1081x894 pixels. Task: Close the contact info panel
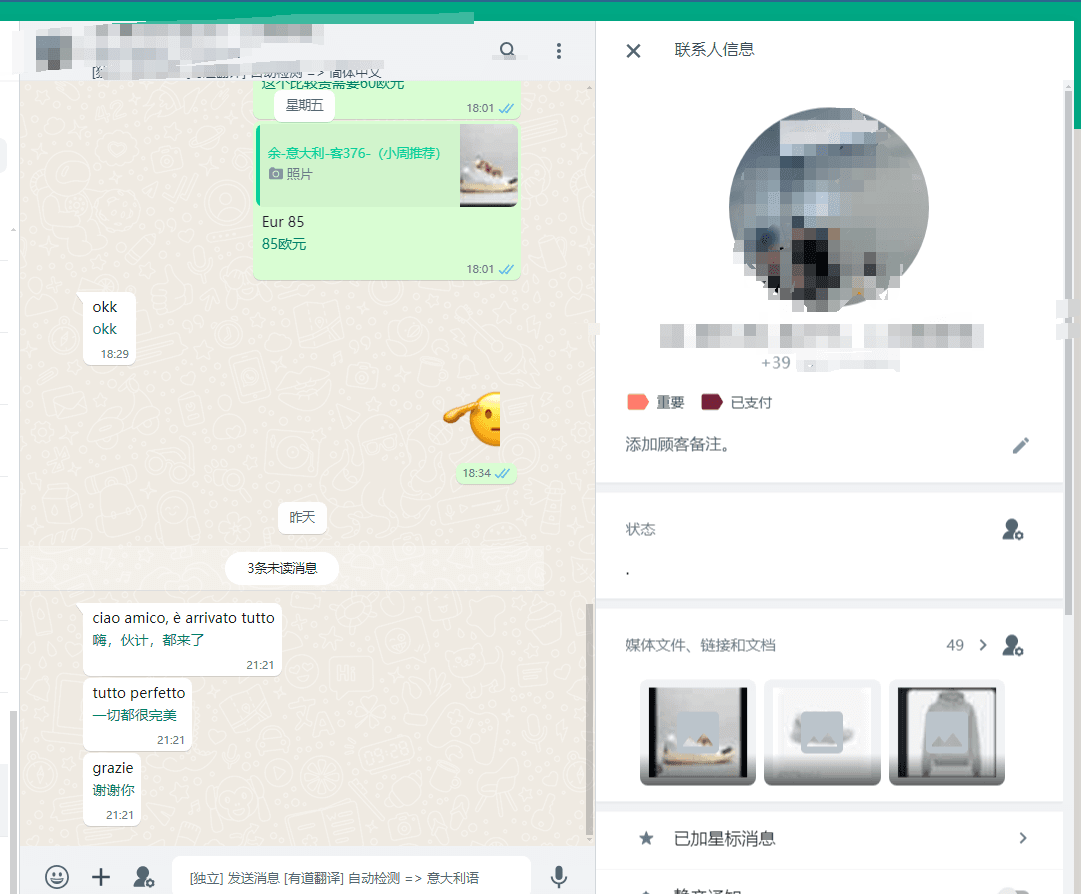633,50
